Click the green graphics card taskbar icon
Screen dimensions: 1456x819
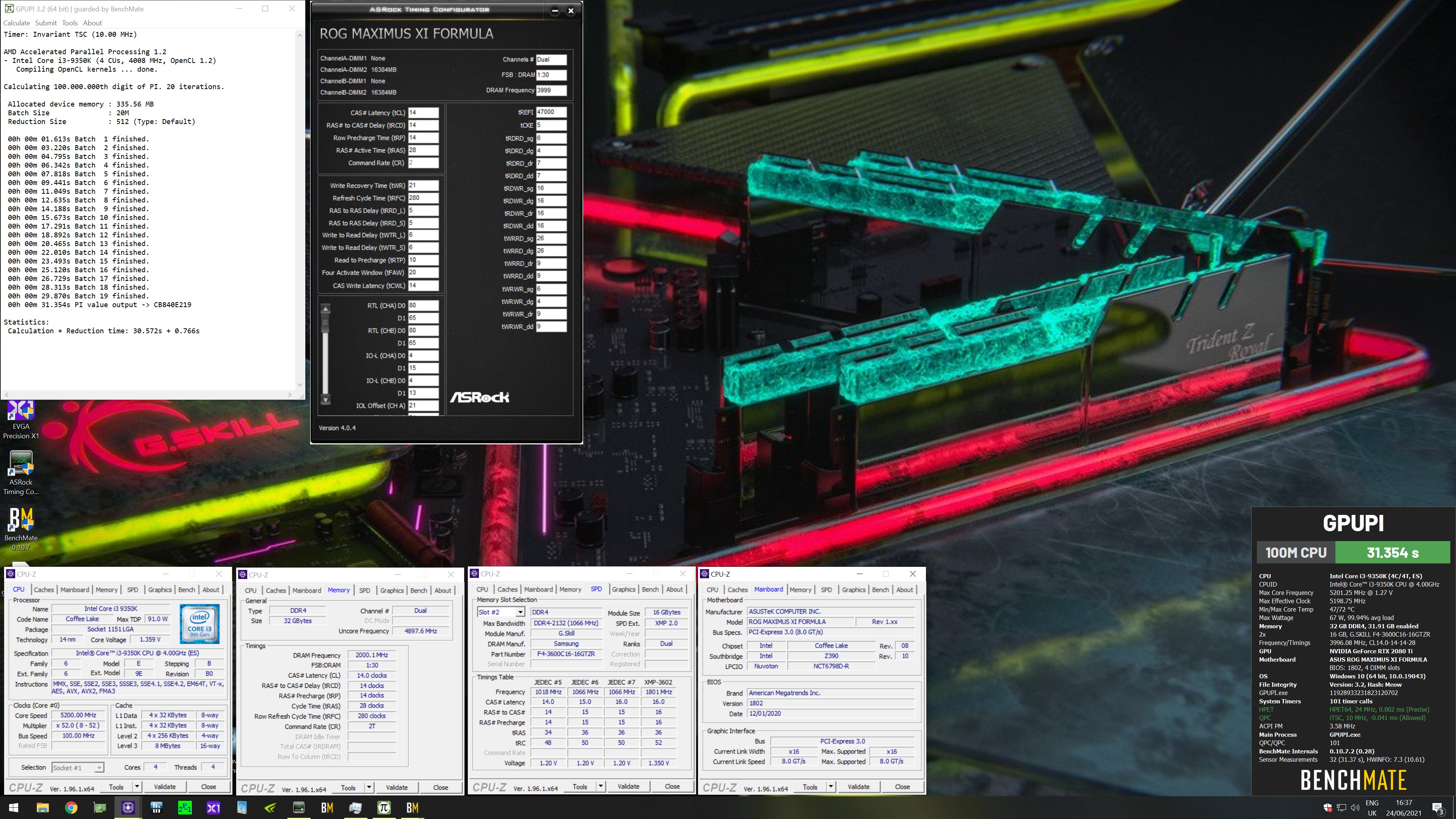pyautogui.click(x=99, y=808)
